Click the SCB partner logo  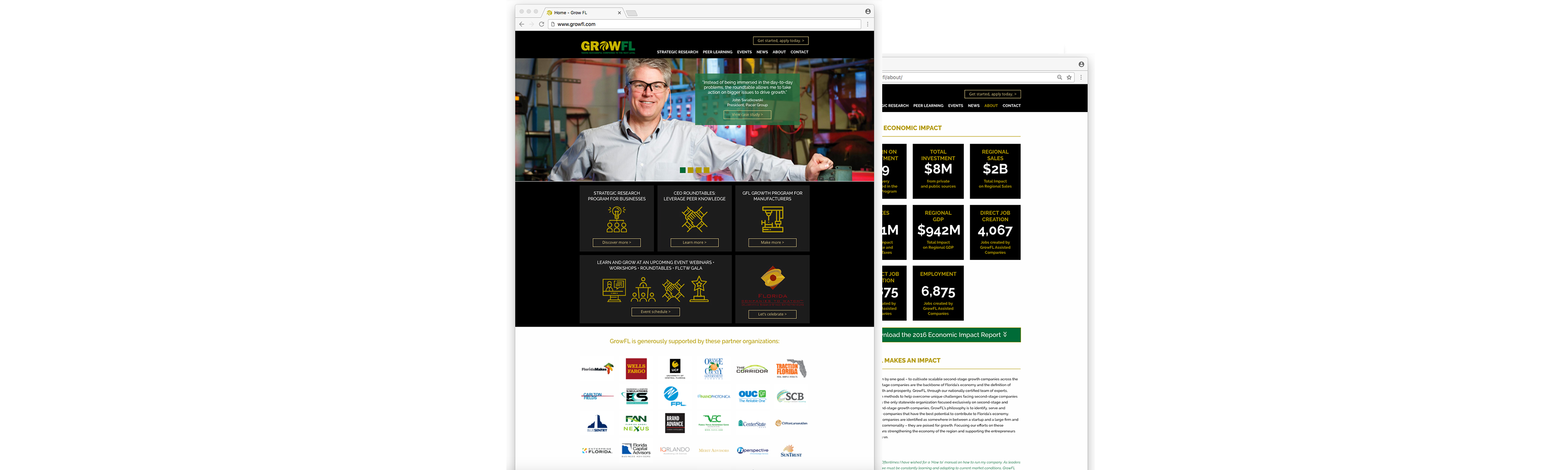tap(791, 396)
